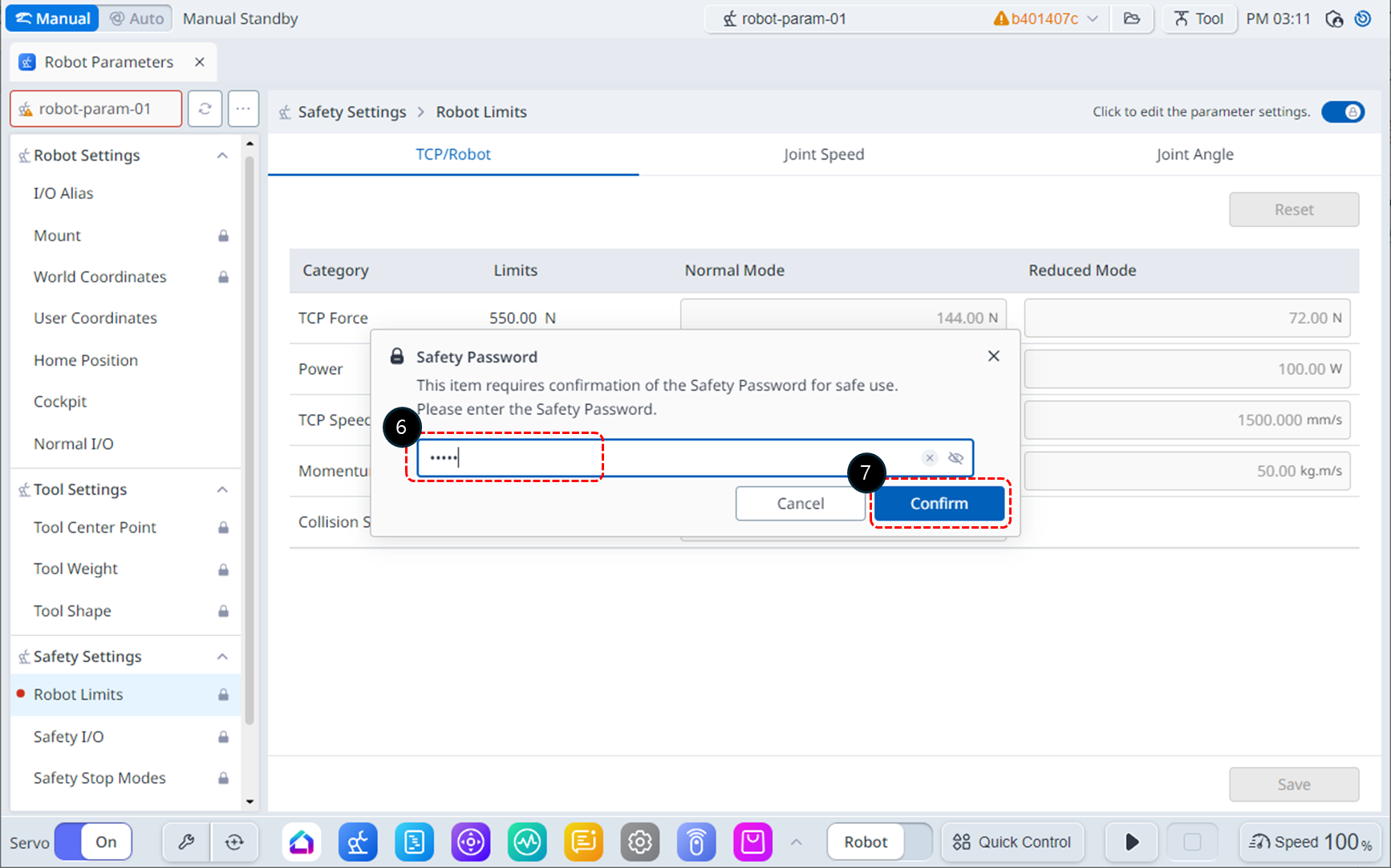Open the yellow notes app in dock
The image size is (1391, 868).
pyautogui.click(x=583, y=842)
